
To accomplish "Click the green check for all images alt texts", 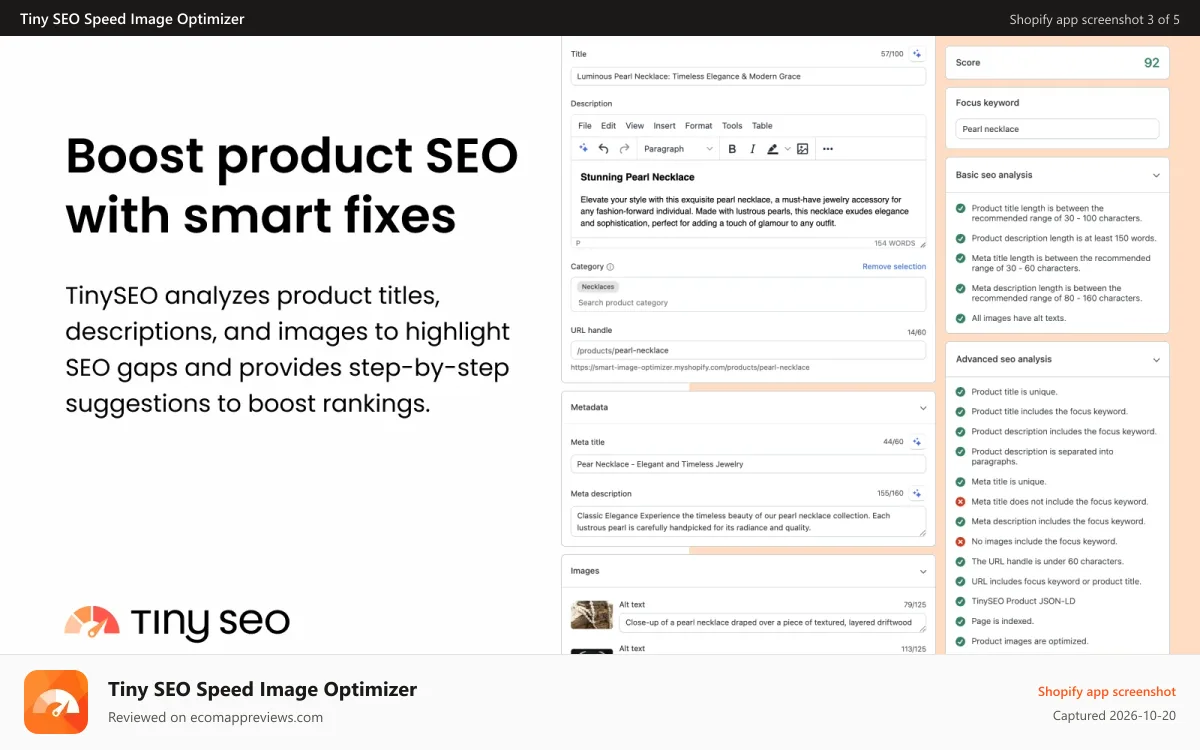I will pos(961,318).
